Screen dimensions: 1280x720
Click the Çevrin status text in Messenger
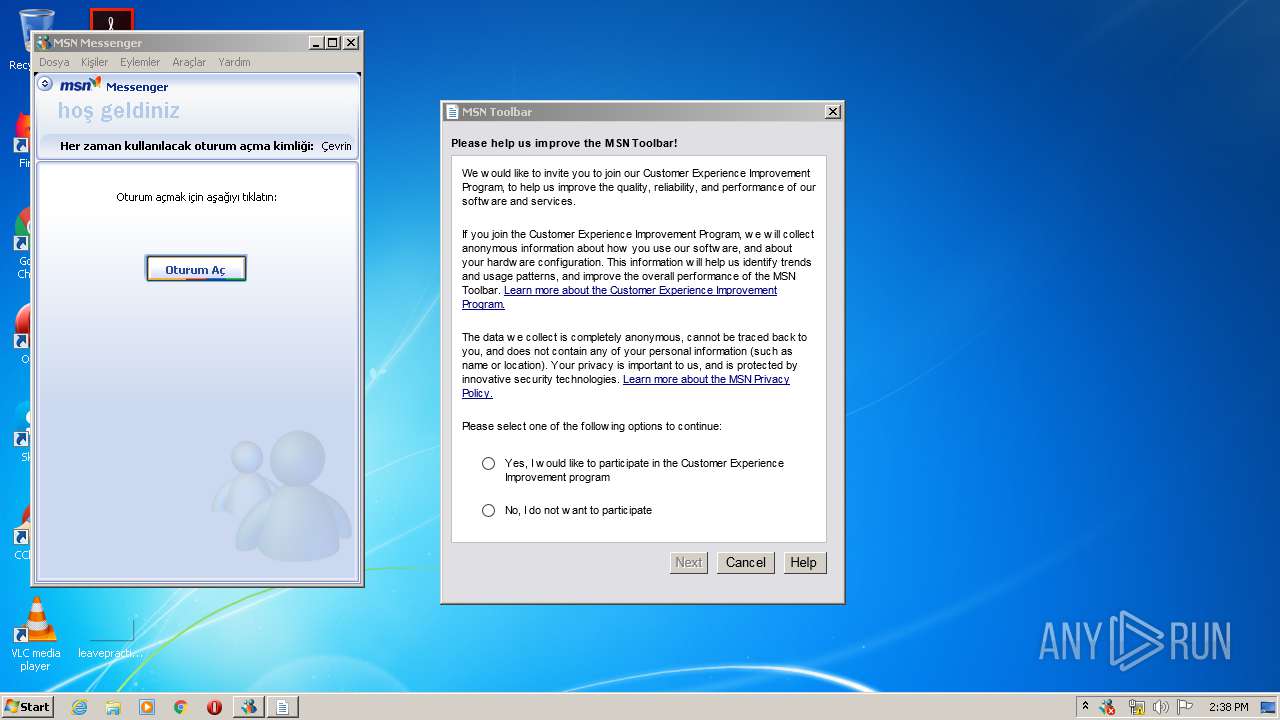[x=336, y=146]
